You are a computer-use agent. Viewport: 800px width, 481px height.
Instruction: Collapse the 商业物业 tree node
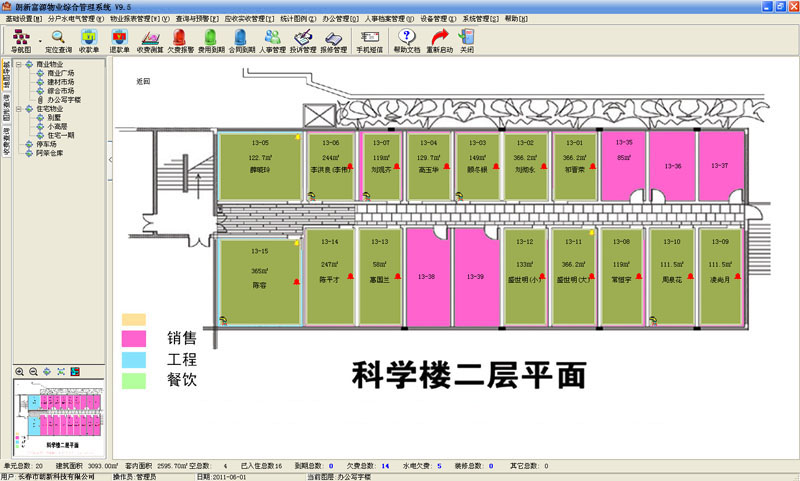point(18,65)
